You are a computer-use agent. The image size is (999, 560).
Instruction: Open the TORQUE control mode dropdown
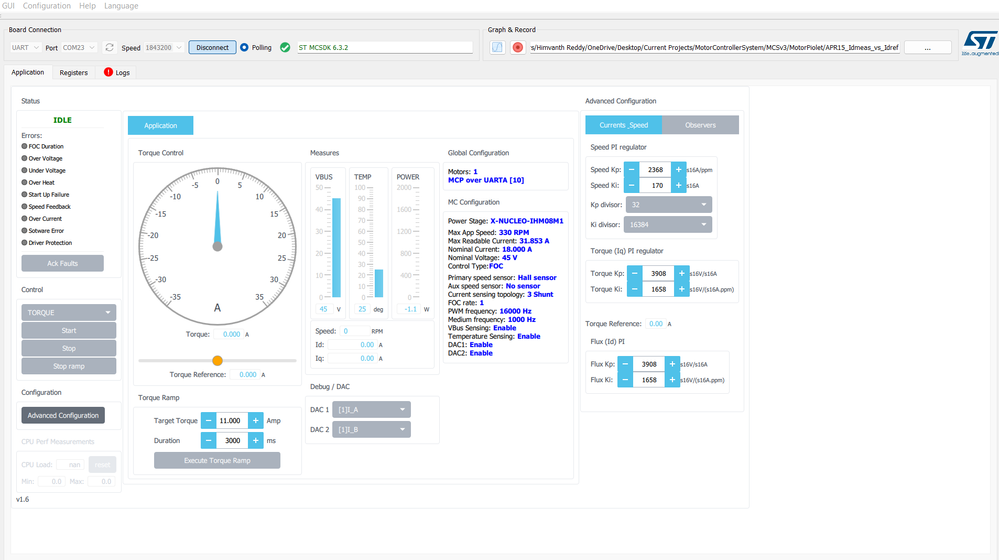69,312
